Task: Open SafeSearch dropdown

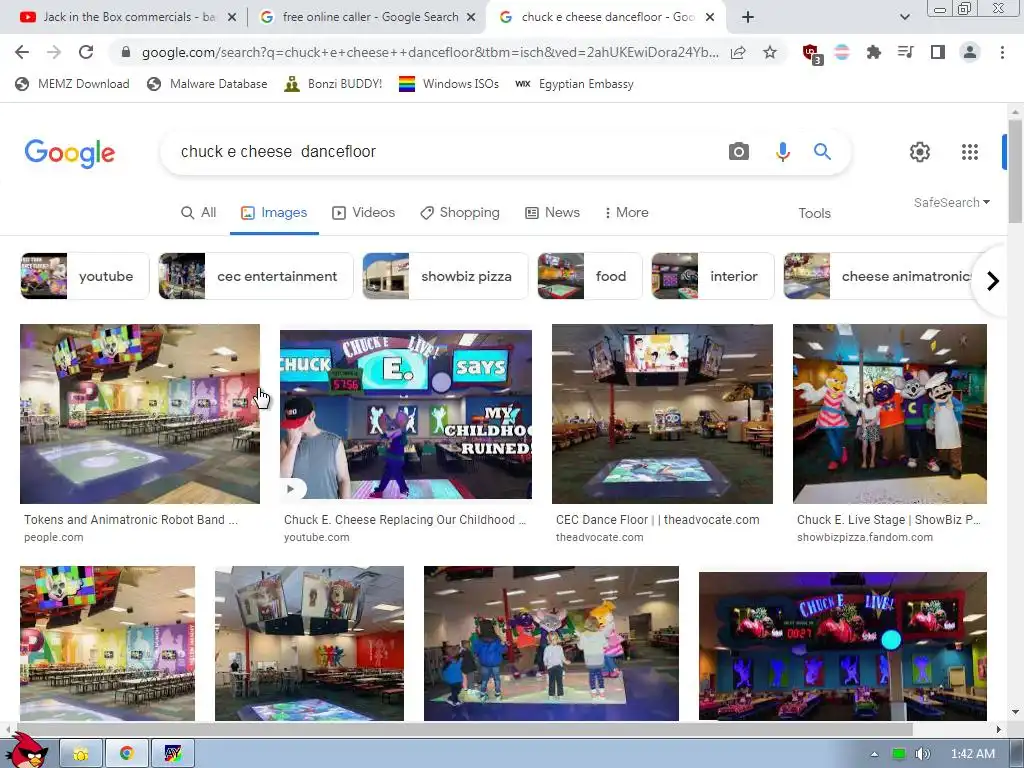Action: (952, 202)
